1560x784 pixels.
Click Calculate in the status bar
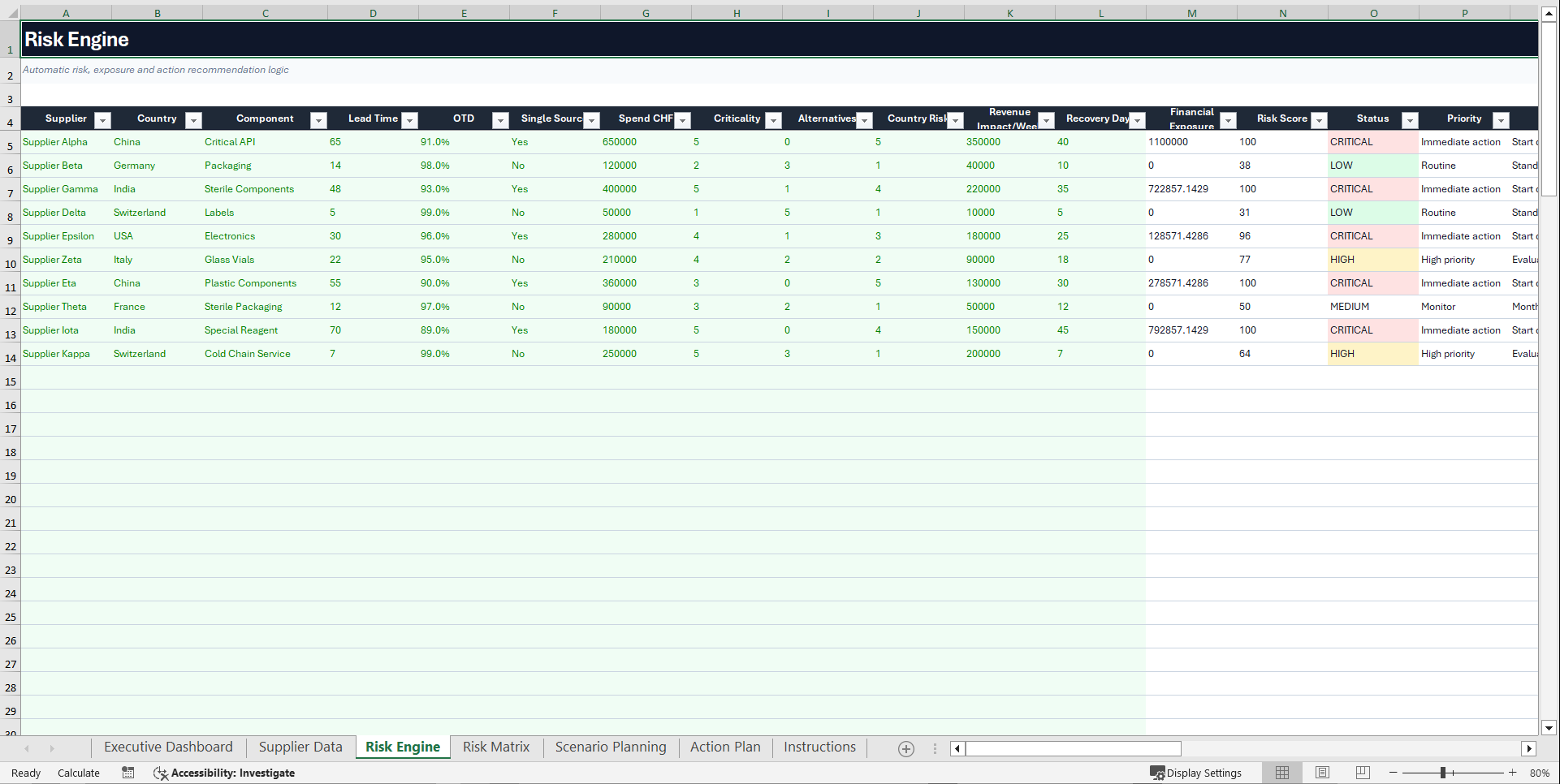click(x=79, y=773)
